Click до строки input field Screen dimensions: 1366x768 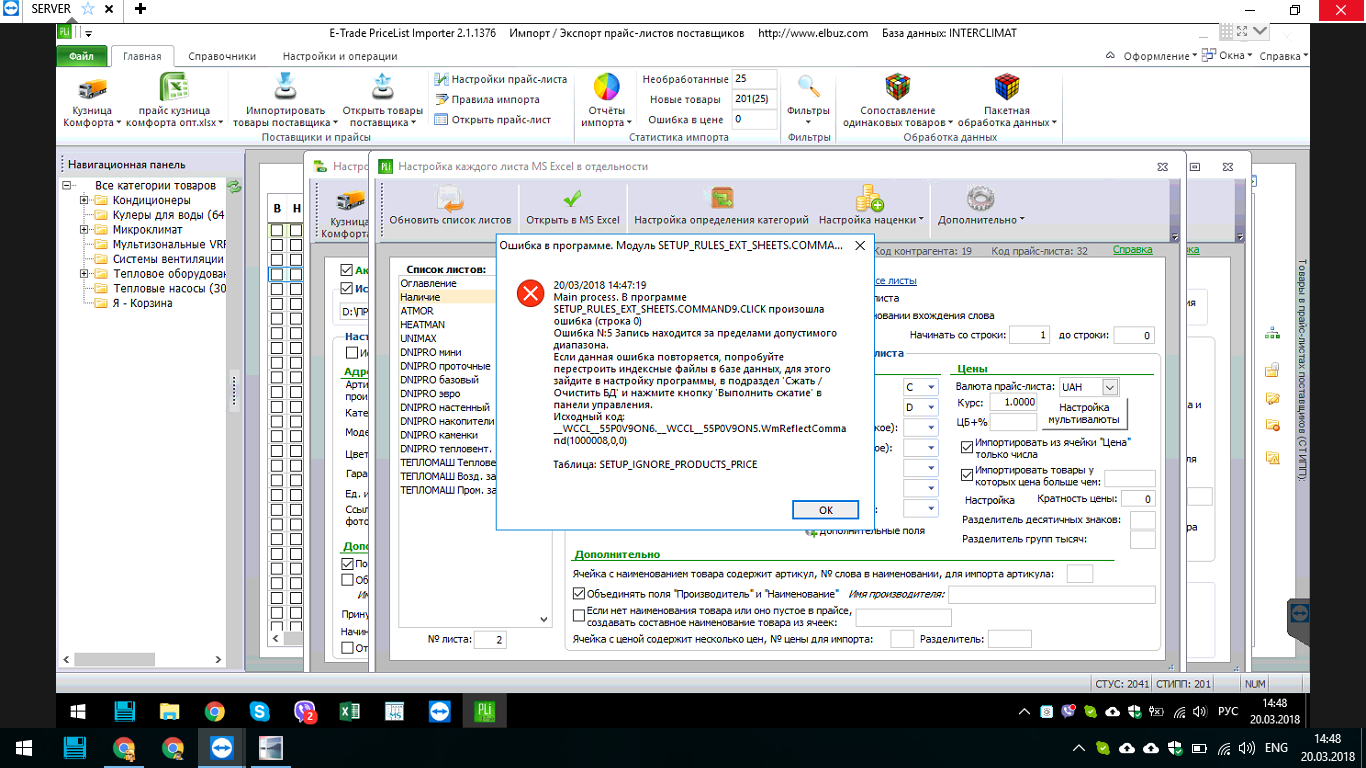pos(1134,335)
